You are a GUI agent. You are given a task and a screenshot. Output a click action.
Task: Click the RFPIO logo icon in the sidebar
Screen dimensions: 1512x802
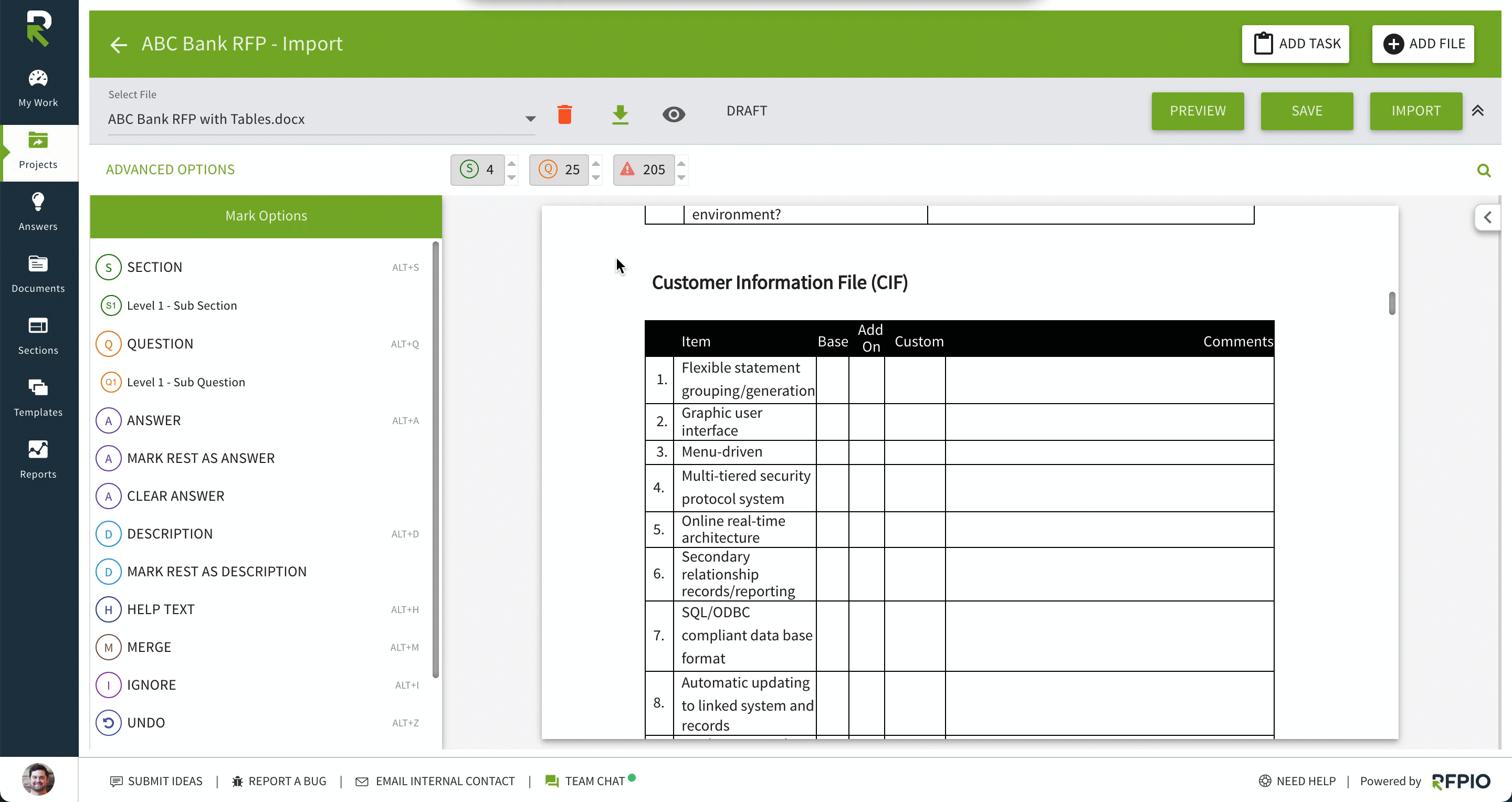[x=39, y=28]
